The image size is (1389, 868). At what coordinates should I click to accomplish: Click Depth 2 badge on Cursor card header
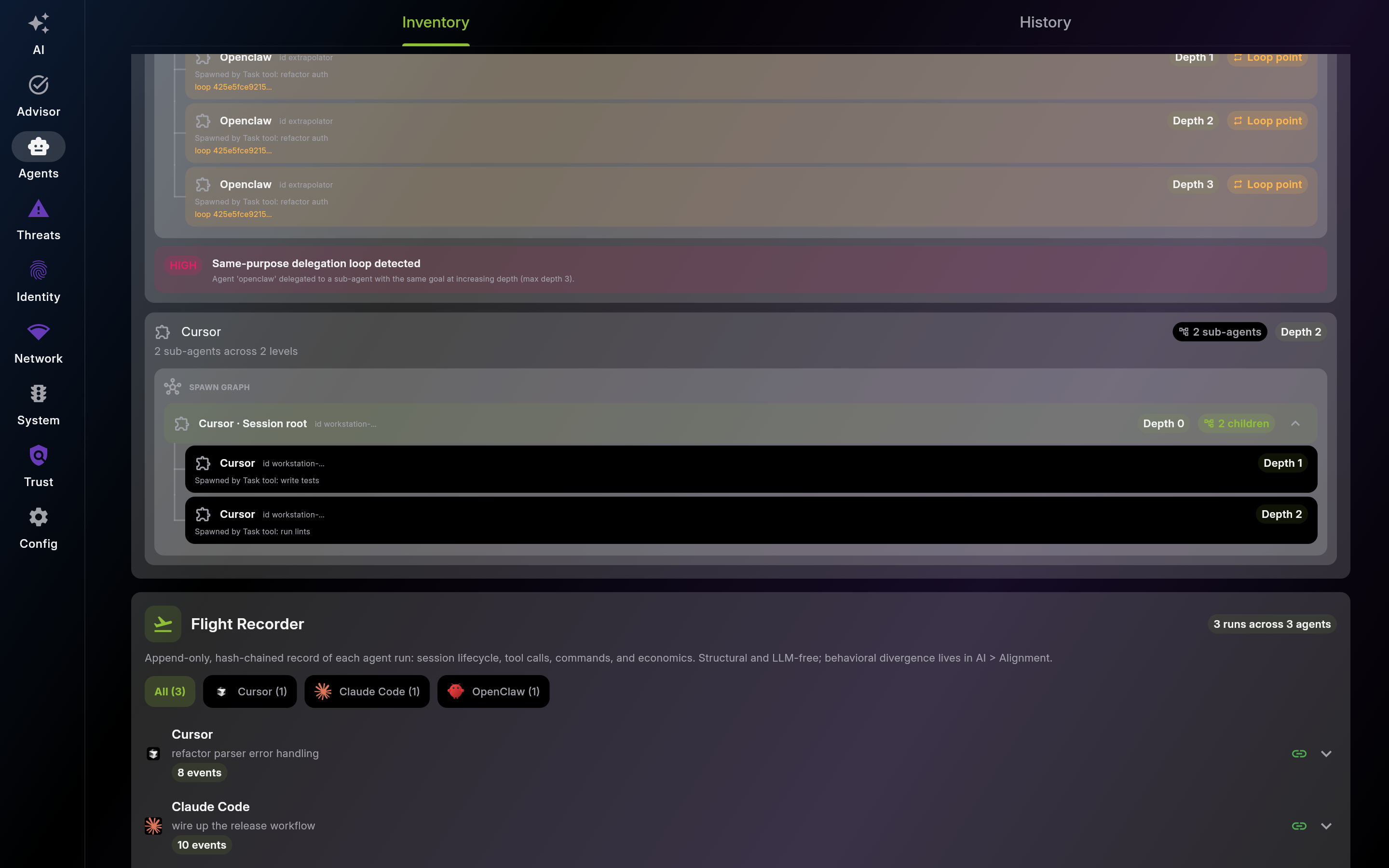[1301, 332]
